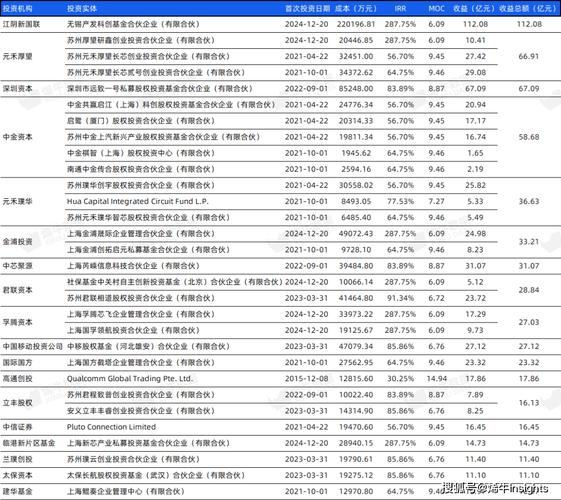The width and height of the screenshot is (561, 500).
Task: Click the cost value 47079.34
Action: [x=356, y=346]
